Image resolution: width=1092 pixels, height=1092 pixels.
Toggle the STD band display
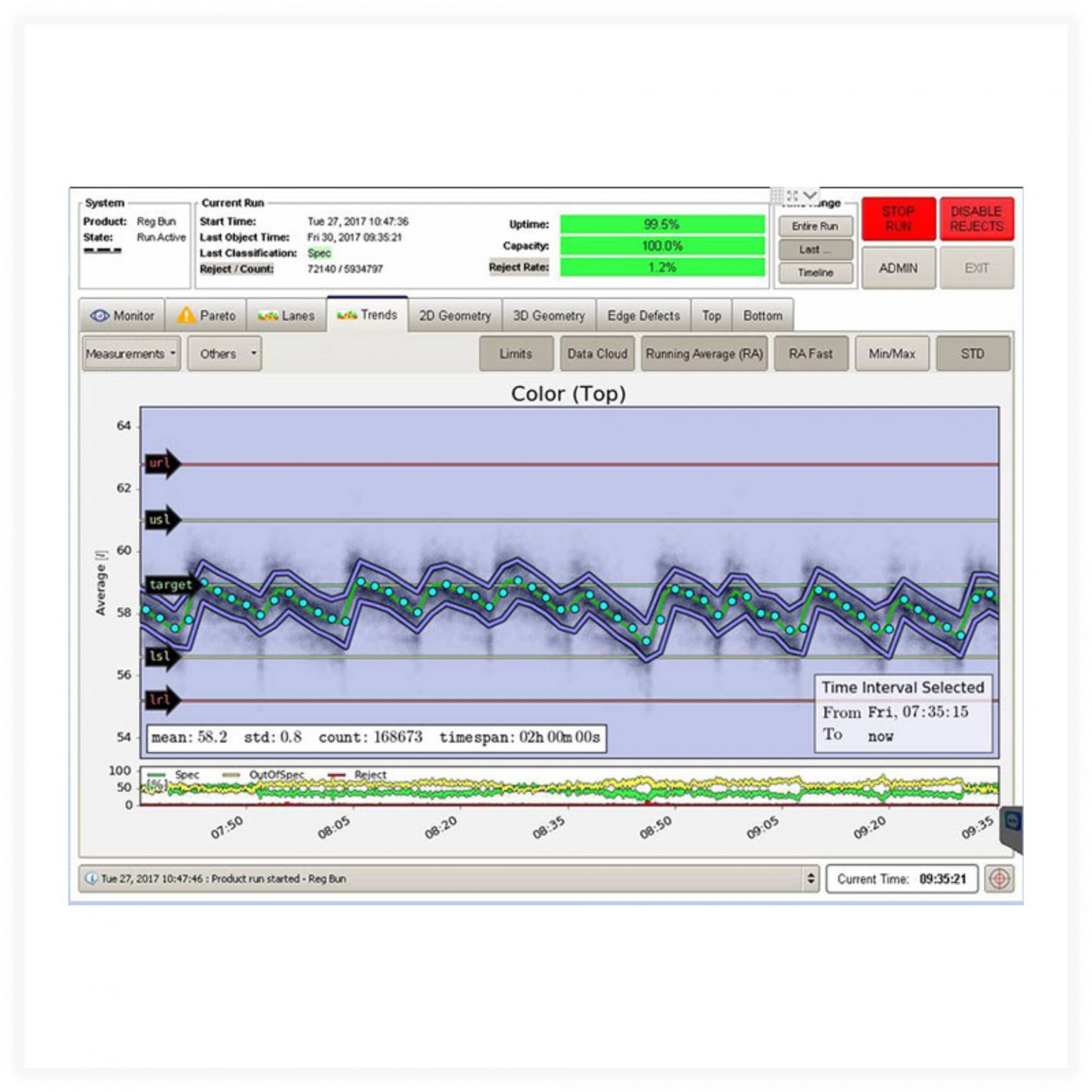click(x=973, y=353)
